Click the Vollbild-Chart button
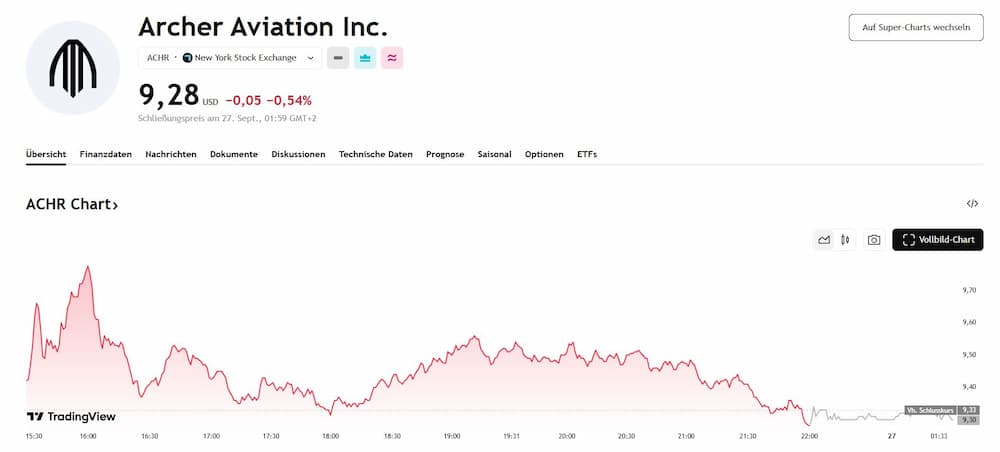This screenshot has width=1000, height=452. click(x=937, y=240)
